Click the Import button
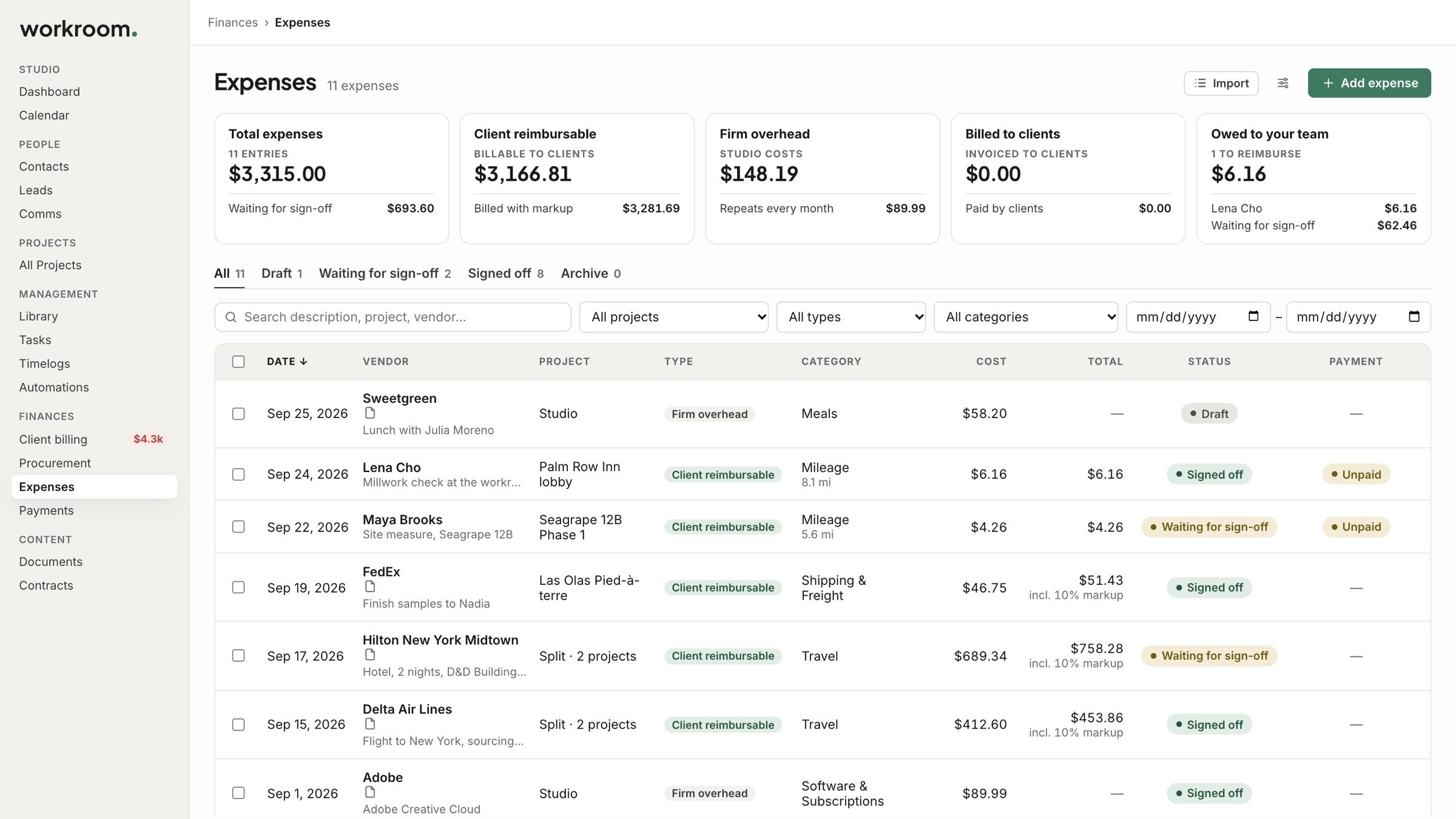The height and width of the screenshot is (819, 1456). (1221, 83)
